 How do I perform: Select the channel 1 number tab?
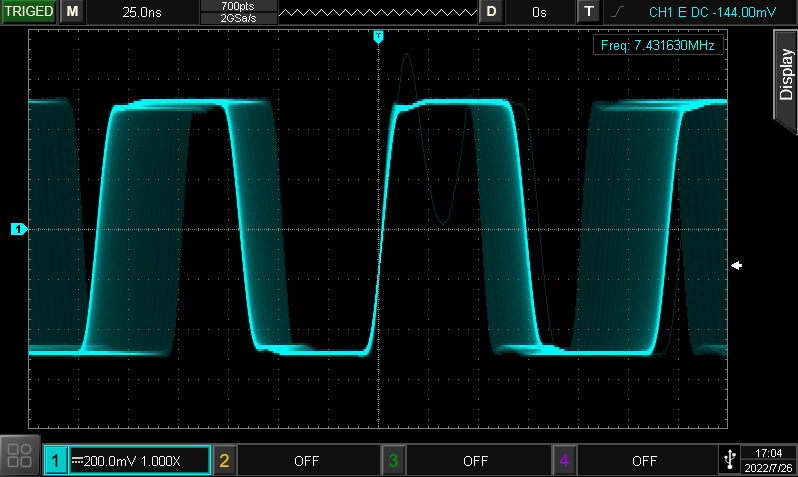56,461
